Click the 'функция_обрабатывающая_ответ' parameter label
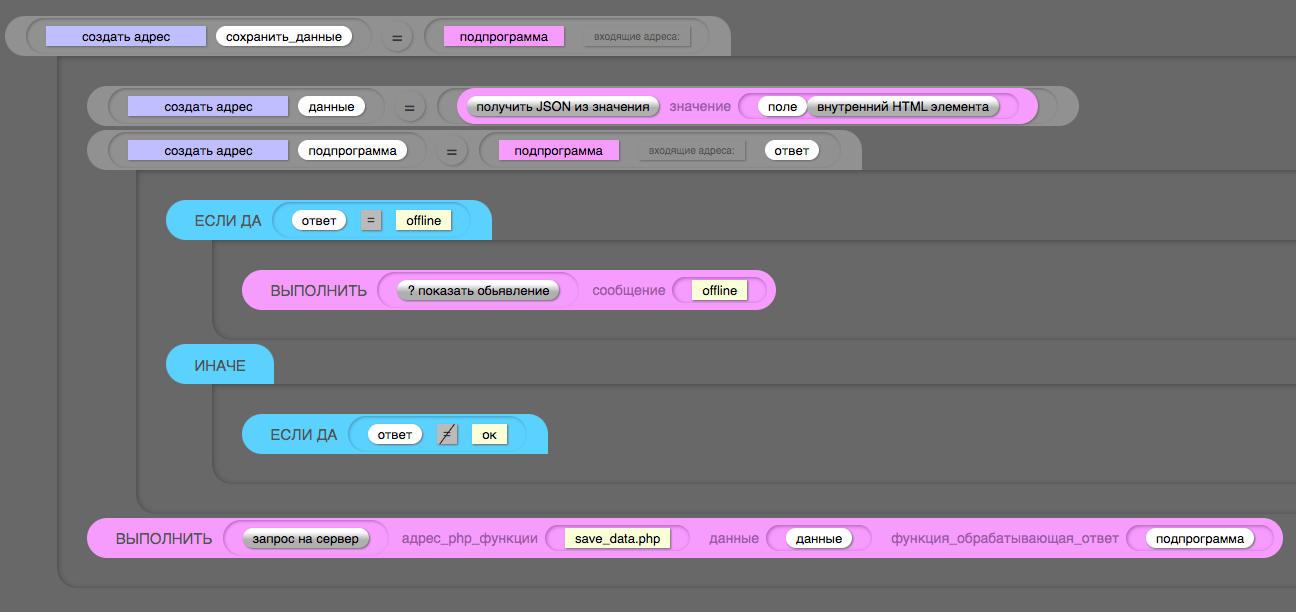 pyautogui.click(x=1004, y=539)
